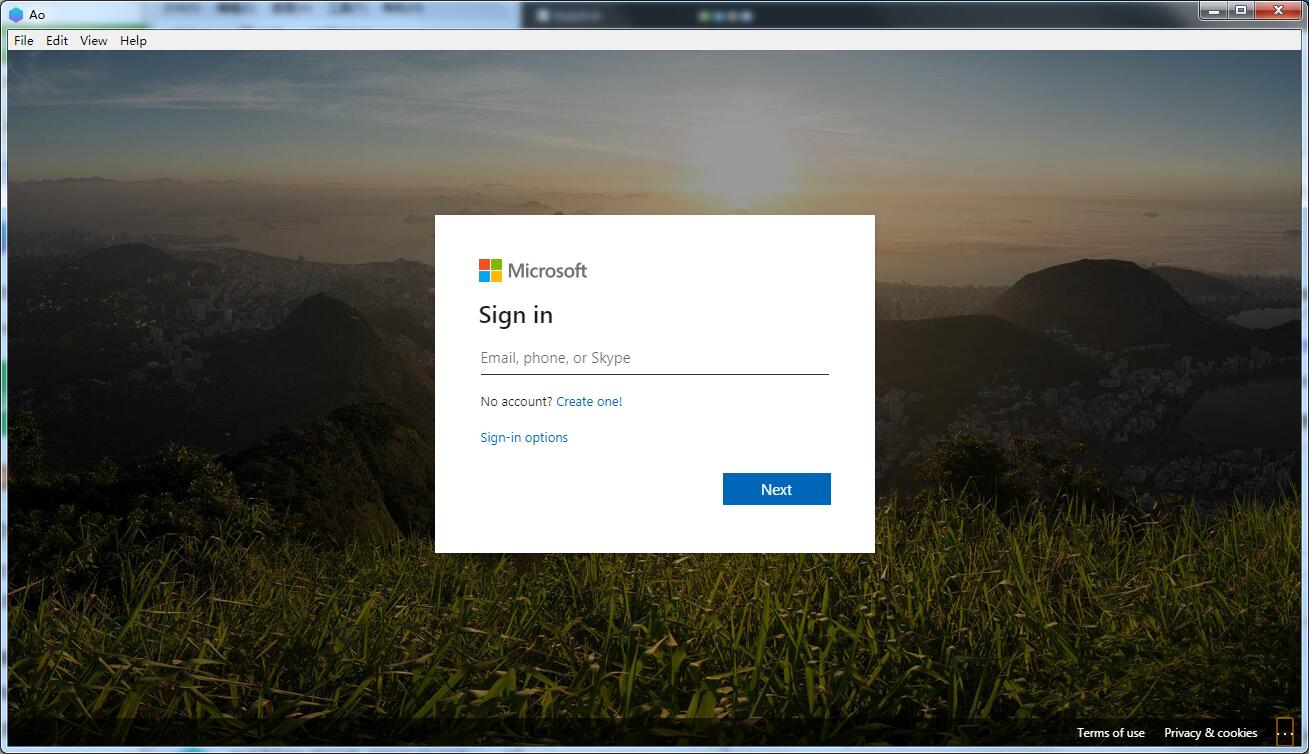Open the Help menu
The width and height of the screenshot is (1309, 754).
pos(133,41)
